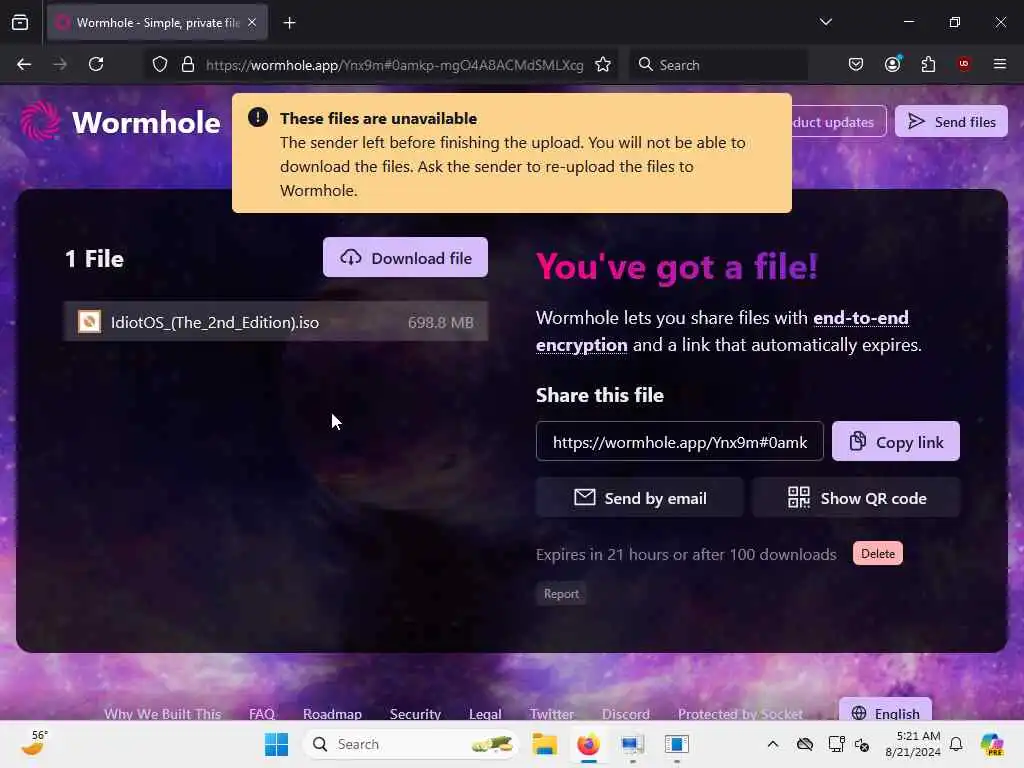Image resolution: width=1024 pixels, height=768 pixels.
Task: Click the cloud download icon
Action: [x=351, y=257]
